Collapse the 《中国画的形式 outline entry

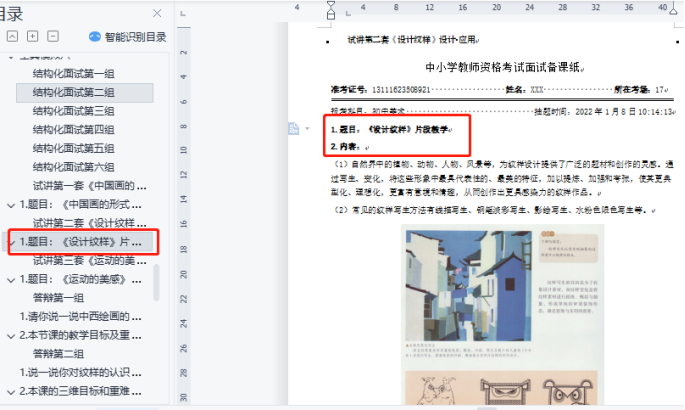(11, 204)
